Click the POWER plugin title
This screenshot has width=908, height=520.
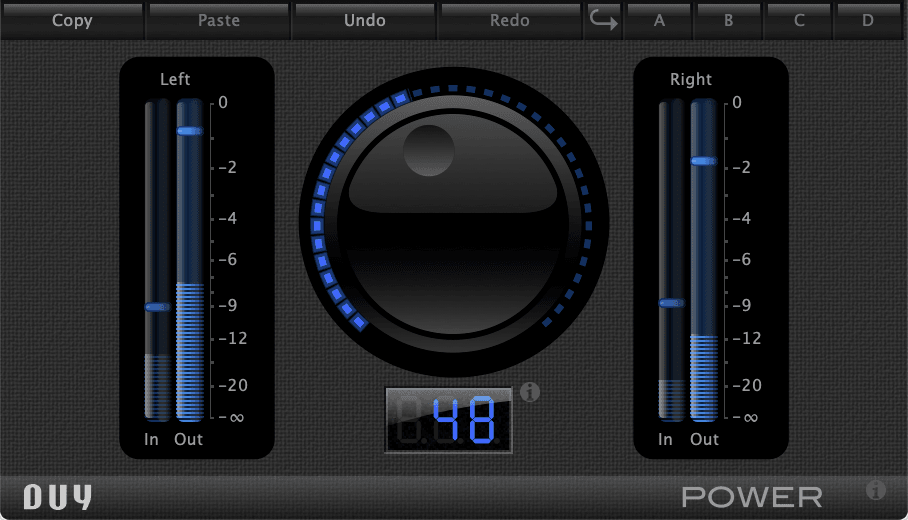tap(752, 497)
